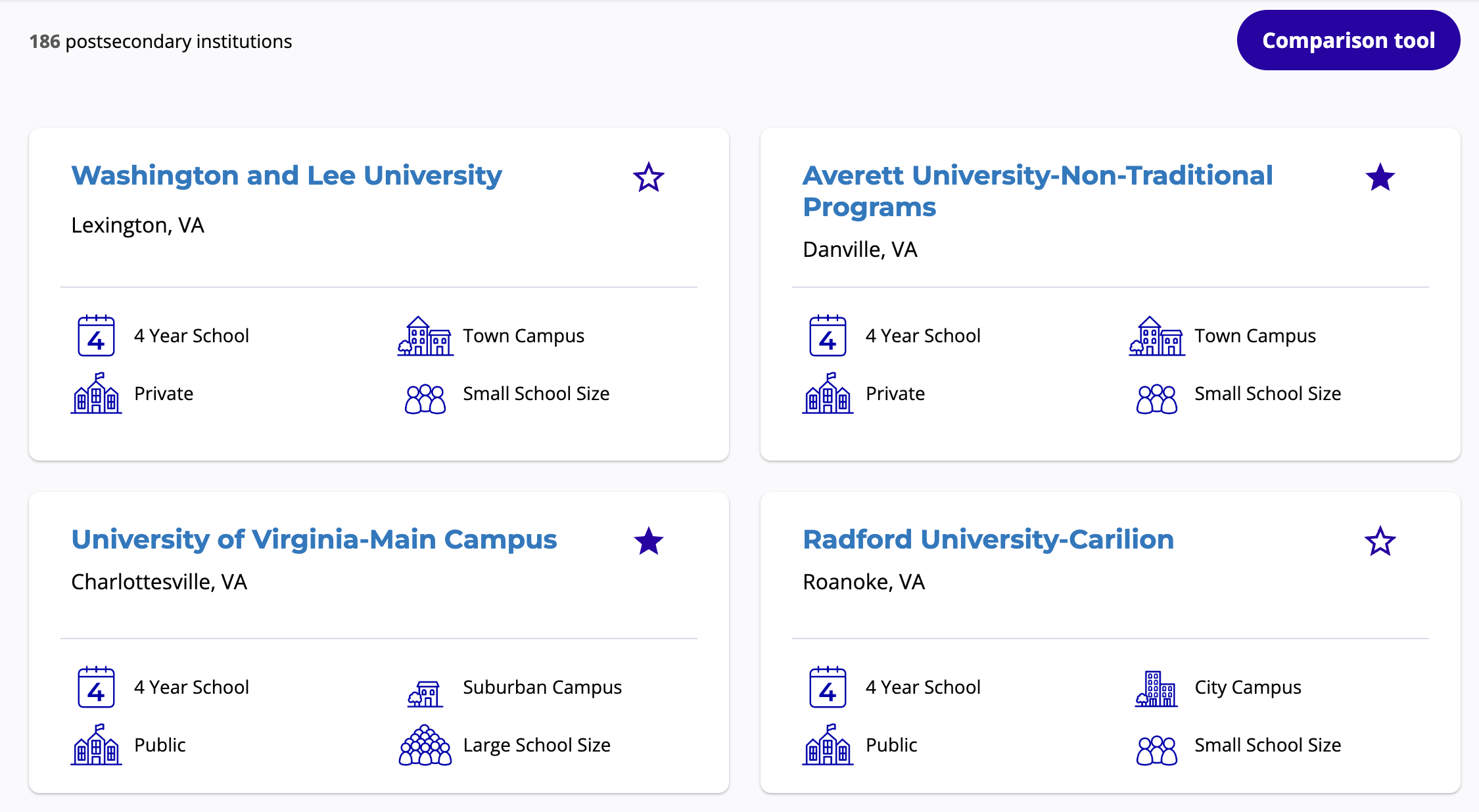Click Radford's City Campus building icon

click(1156, 688)
